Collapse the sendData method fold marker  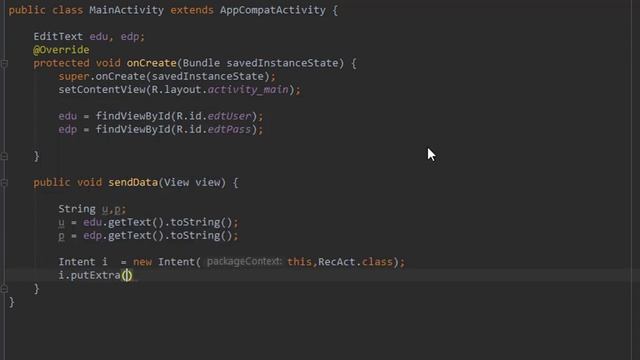tap(4, 183)
